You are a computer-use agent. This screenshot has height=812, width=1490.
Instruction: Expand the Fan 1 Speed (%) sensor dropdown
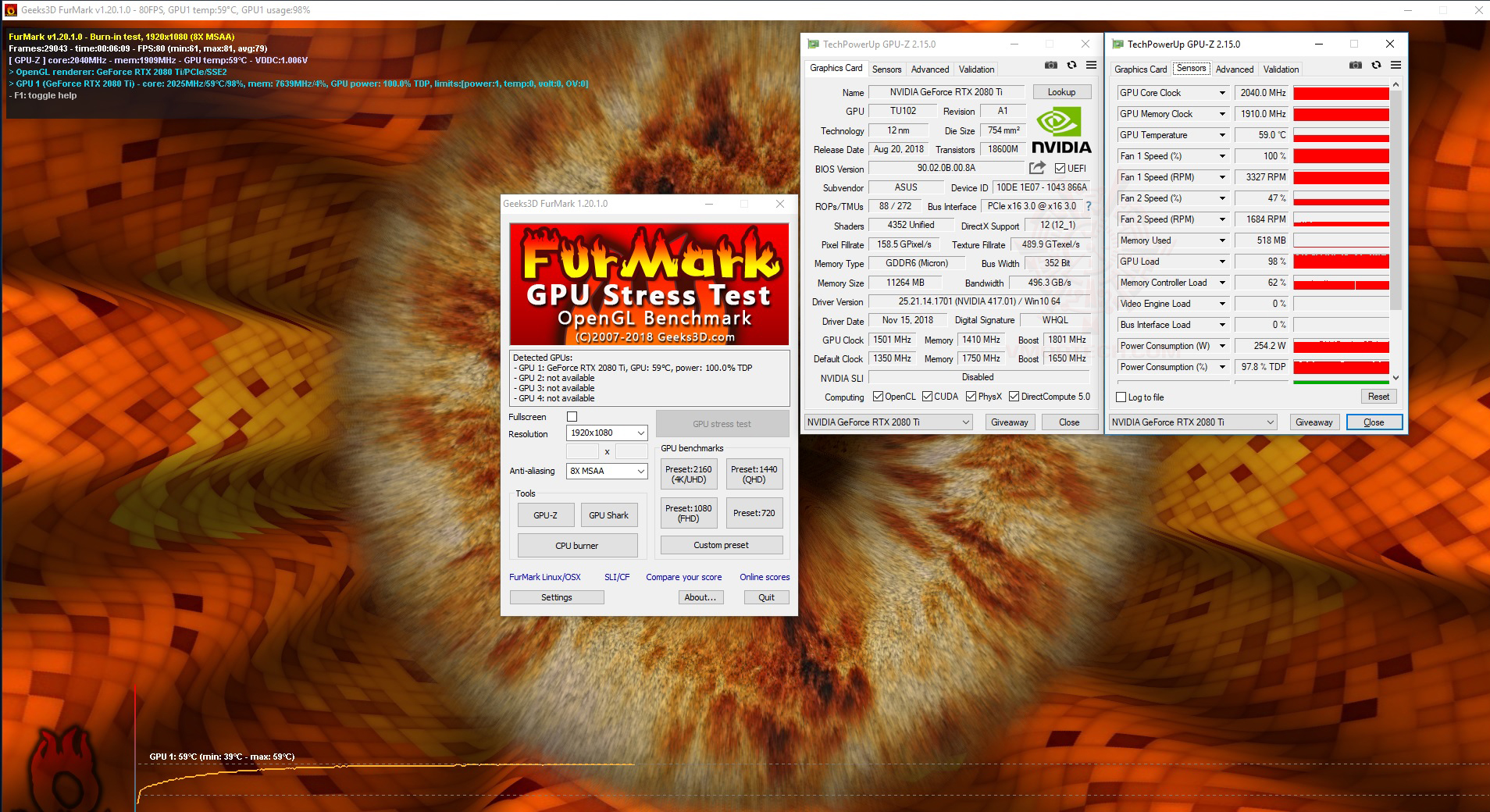point(1222,156)
